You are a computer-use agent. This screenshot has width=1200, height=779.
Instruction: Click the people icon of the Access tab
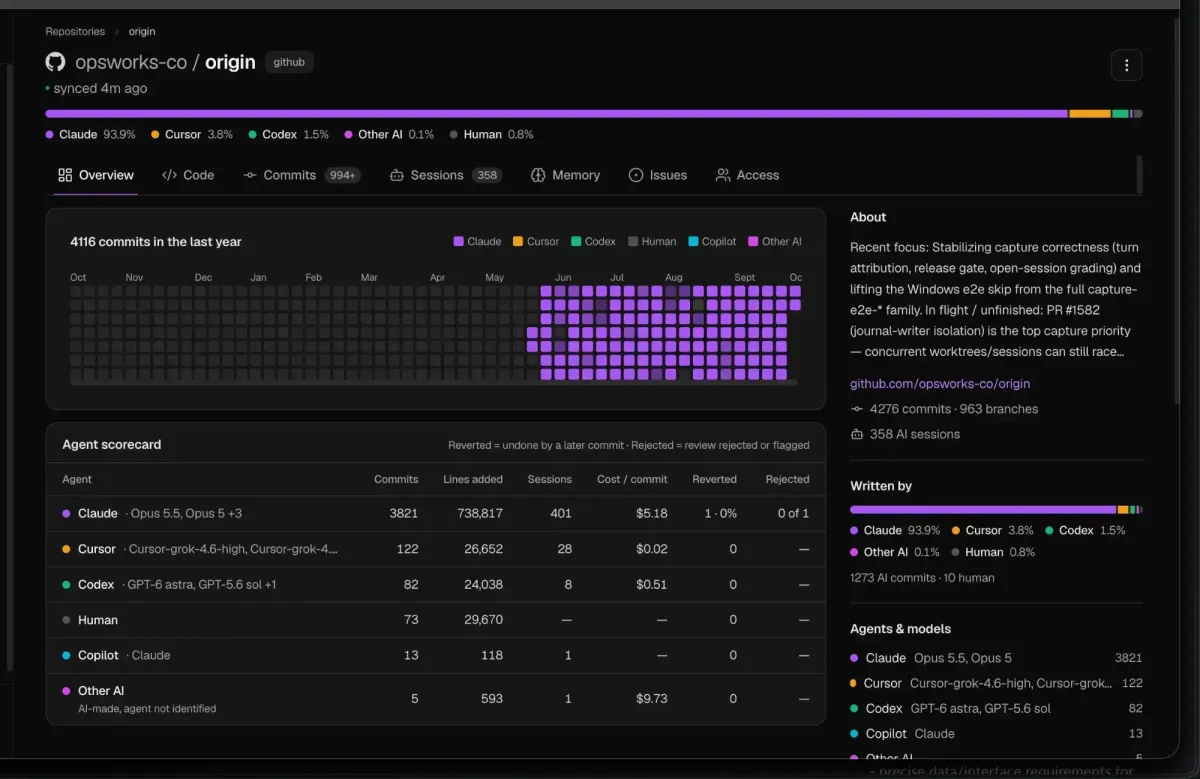point(723,175)
